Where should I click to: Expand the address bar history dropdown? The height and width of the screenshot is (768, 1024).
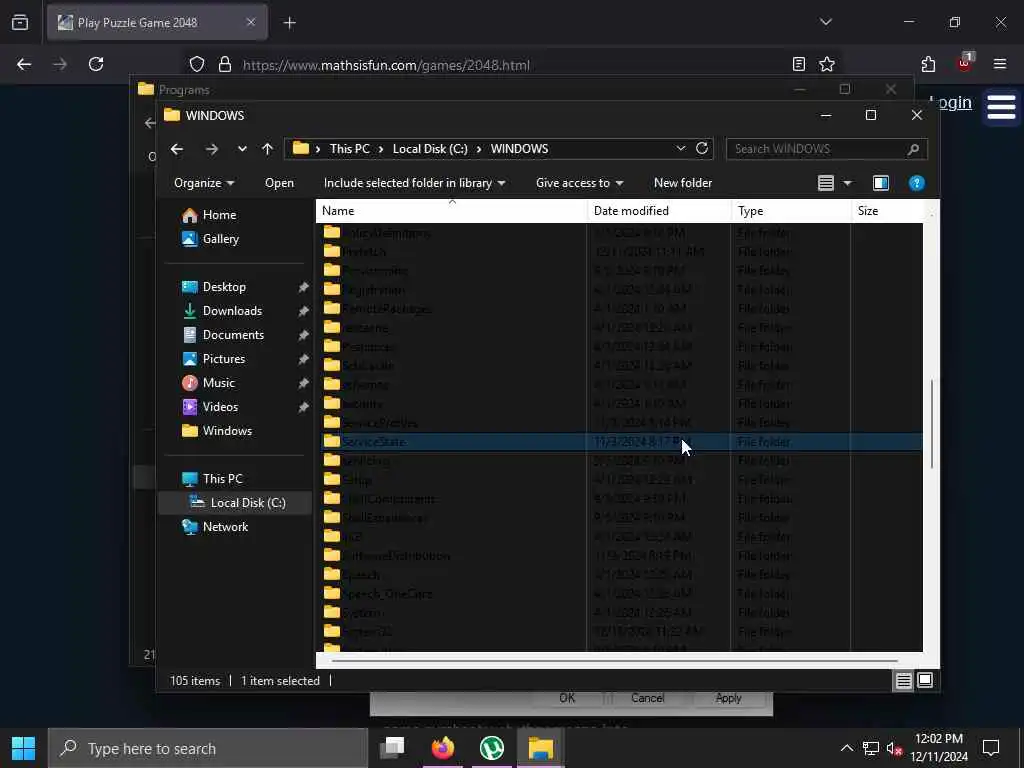coord(680,148)
